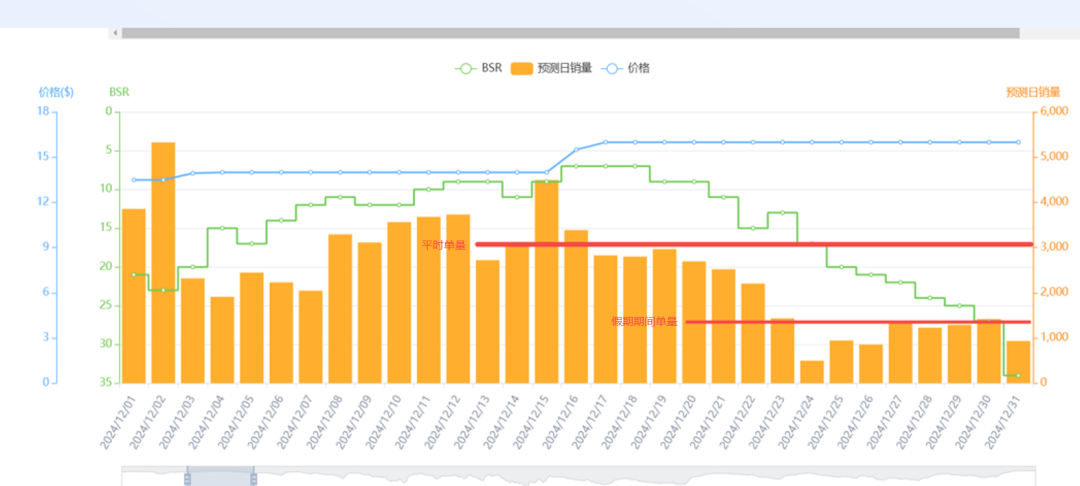This screenshot has height=486, width=1080.
Task: Click the 5,000 label on the sales axis
Action: pos(1055,156)
